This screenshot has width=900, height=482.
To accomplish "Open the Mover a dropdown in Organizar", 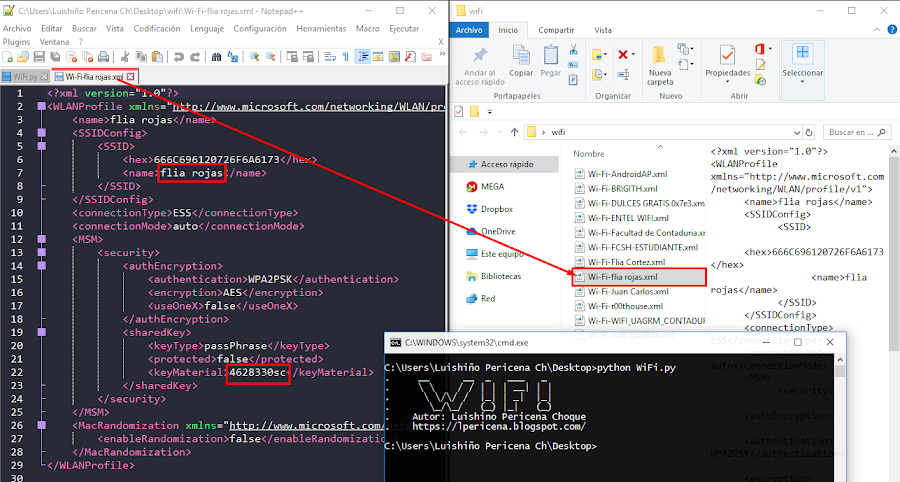I will (605, 54).
